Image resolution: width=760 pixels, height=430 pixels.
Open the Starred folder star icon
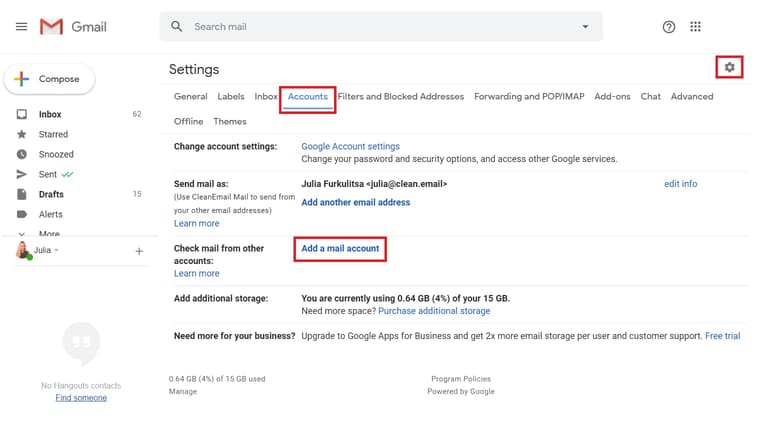point(22,134)
